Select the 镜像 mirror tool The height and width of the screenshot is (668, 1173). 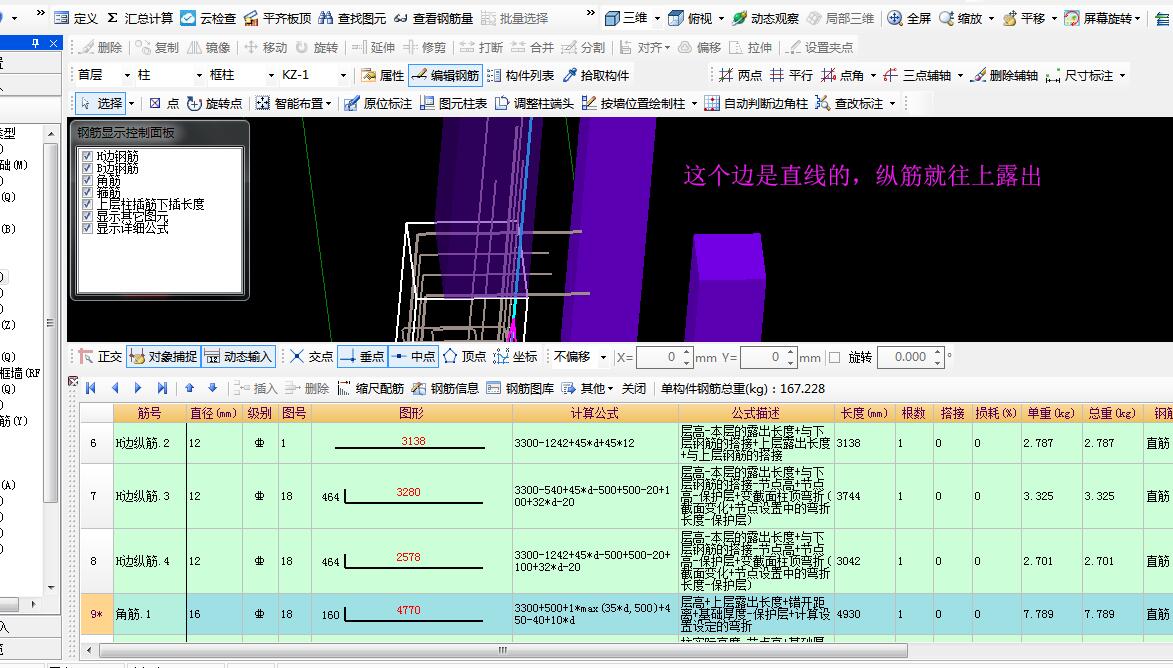209,47
